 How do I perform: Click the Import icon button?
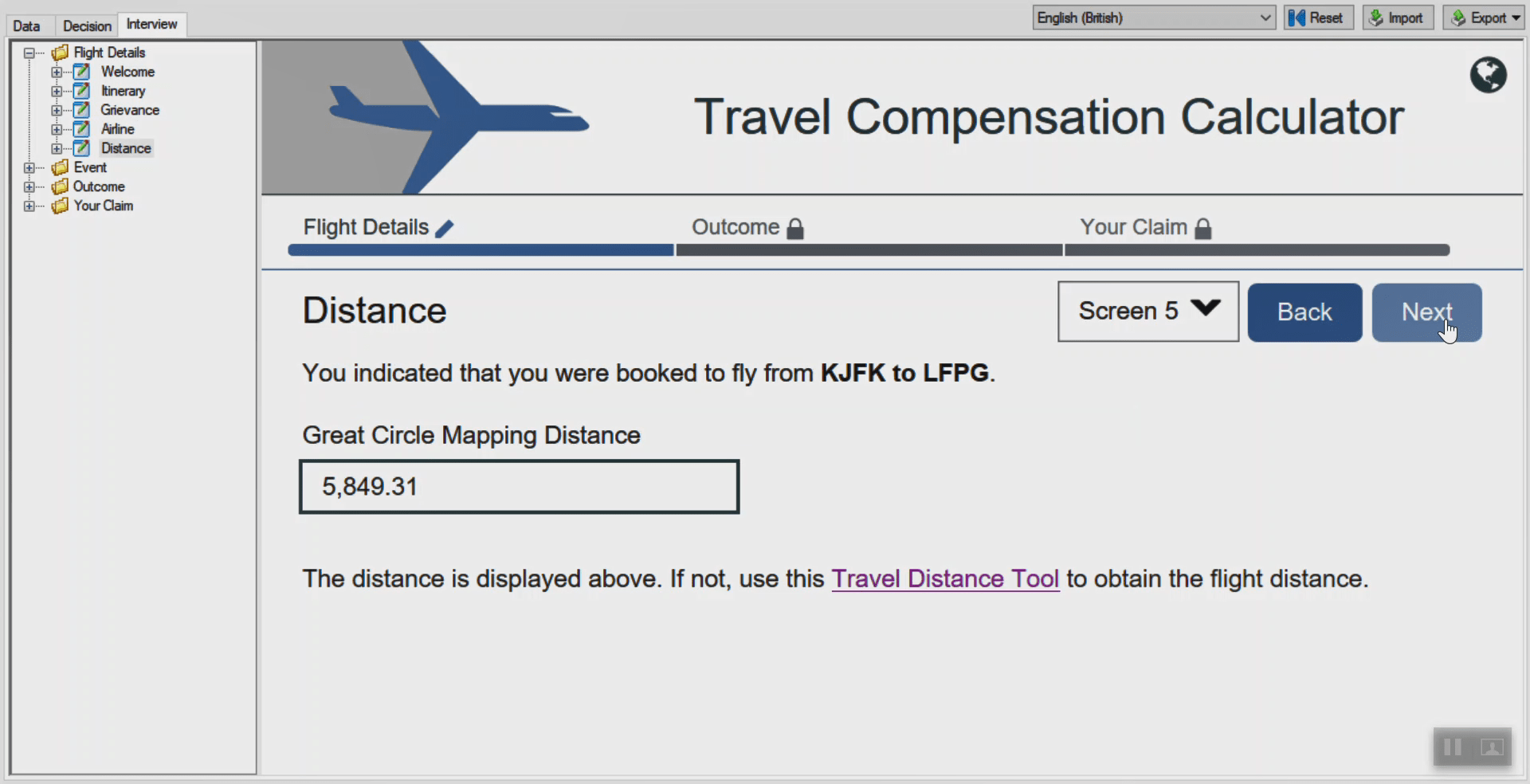point(1377,17)
